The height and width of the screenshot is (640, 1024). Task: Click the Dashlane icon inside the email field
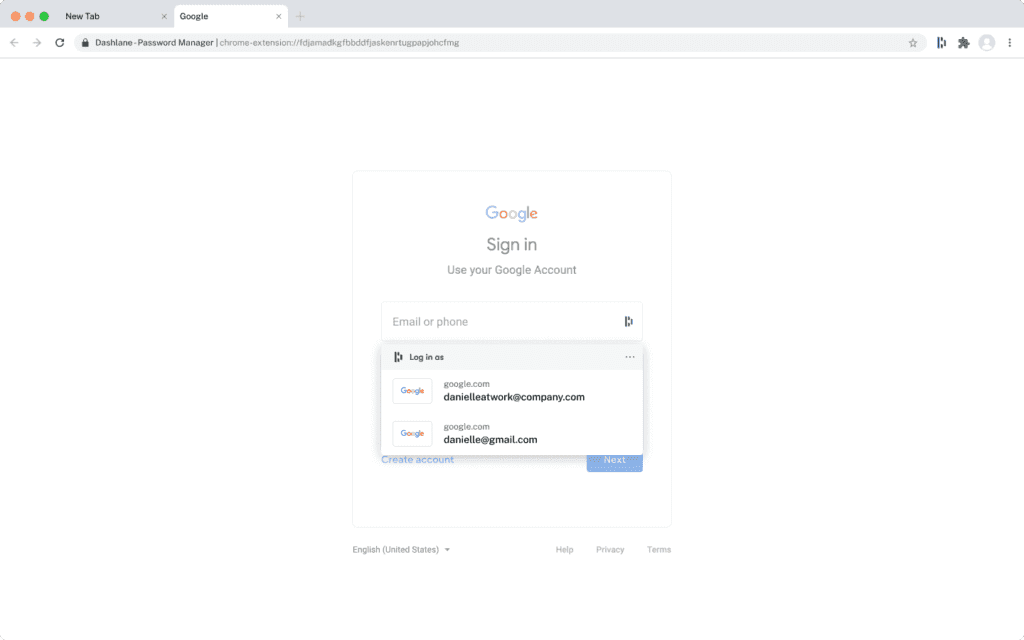(x=628, y=321)
